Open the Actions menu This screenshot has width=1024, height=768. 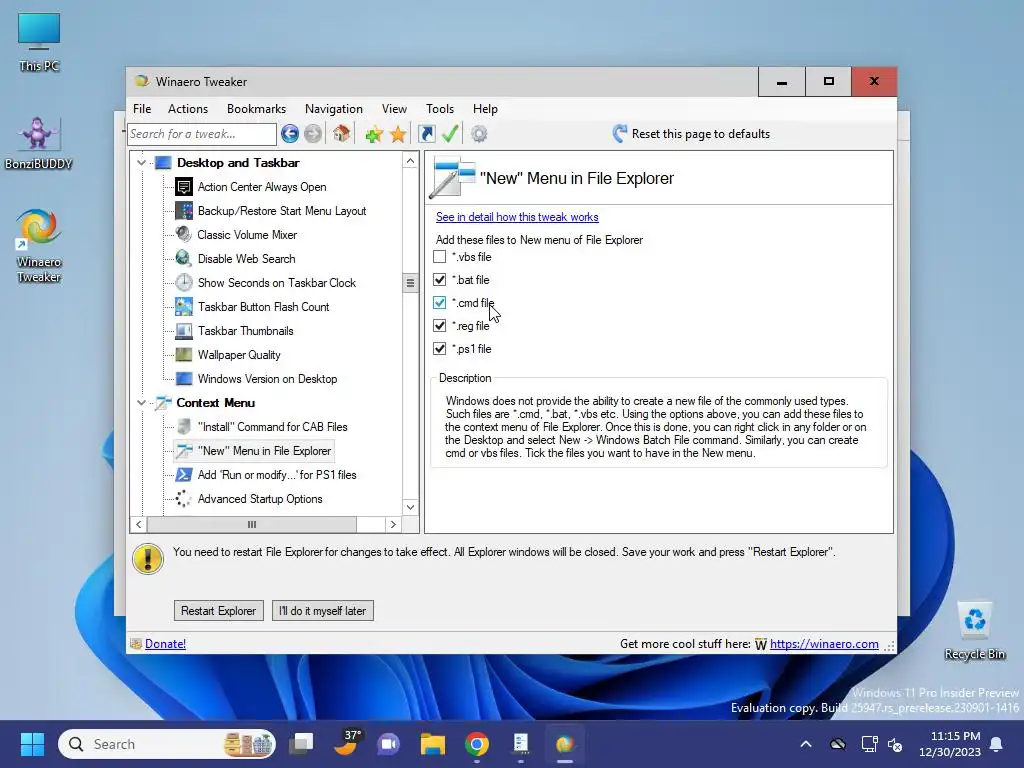point(188,108)
